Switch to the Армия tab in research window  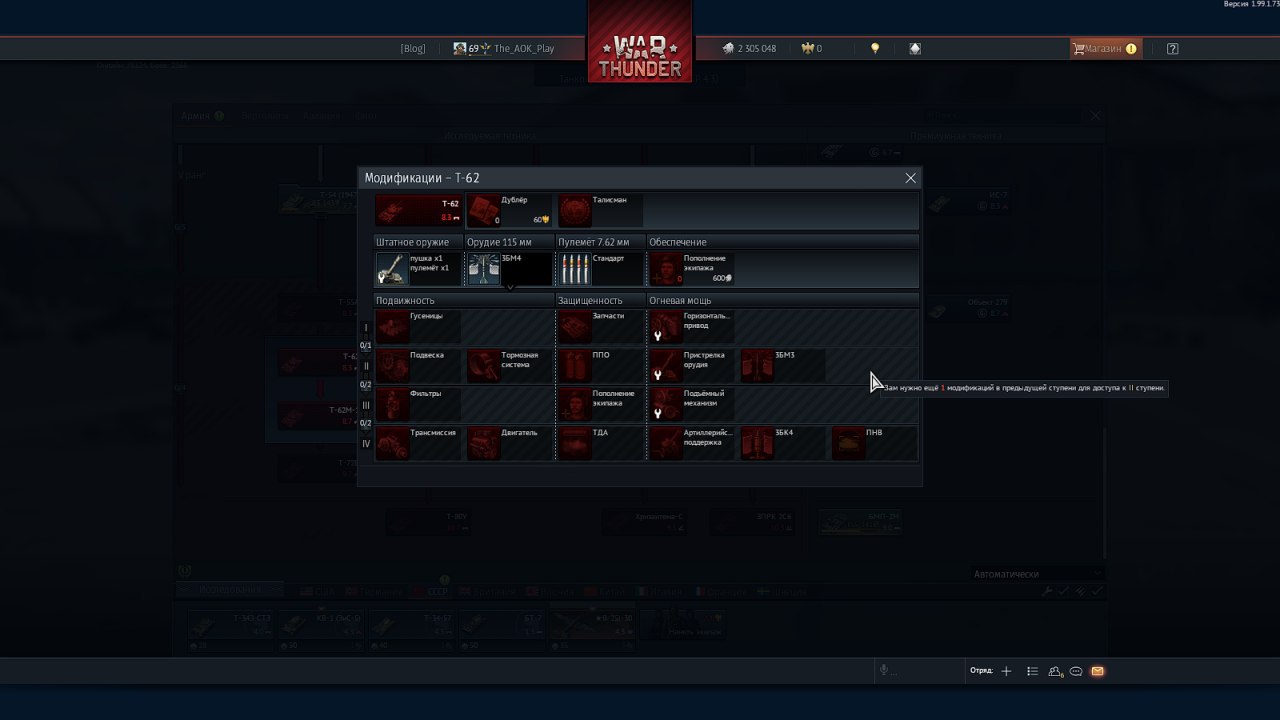[202, 116]
